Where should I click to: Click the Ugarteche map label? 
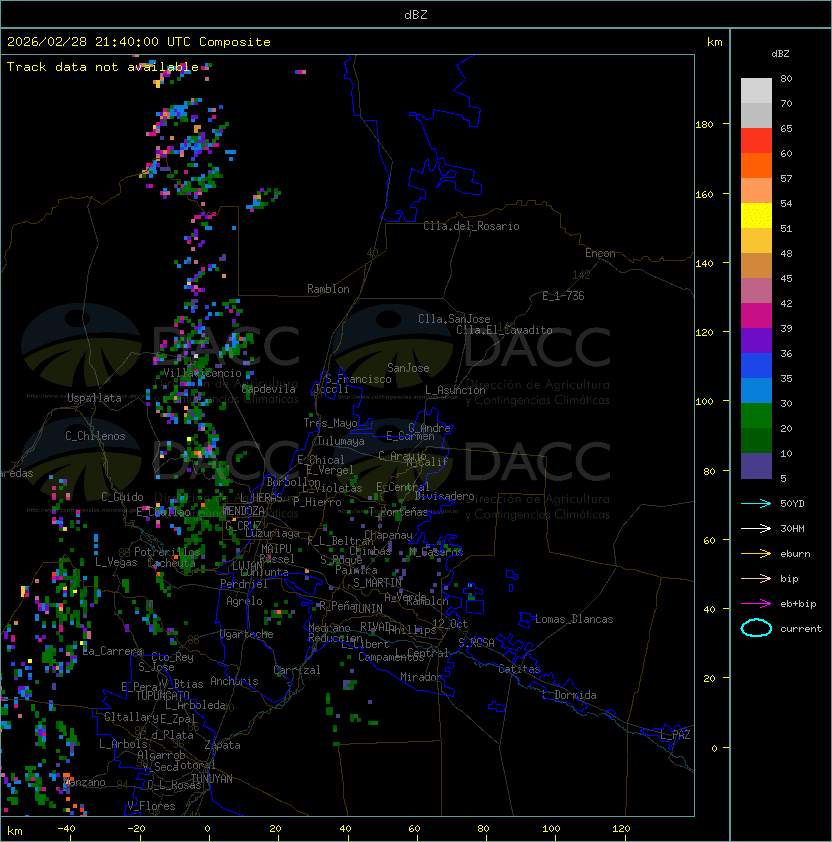(247, 634)
